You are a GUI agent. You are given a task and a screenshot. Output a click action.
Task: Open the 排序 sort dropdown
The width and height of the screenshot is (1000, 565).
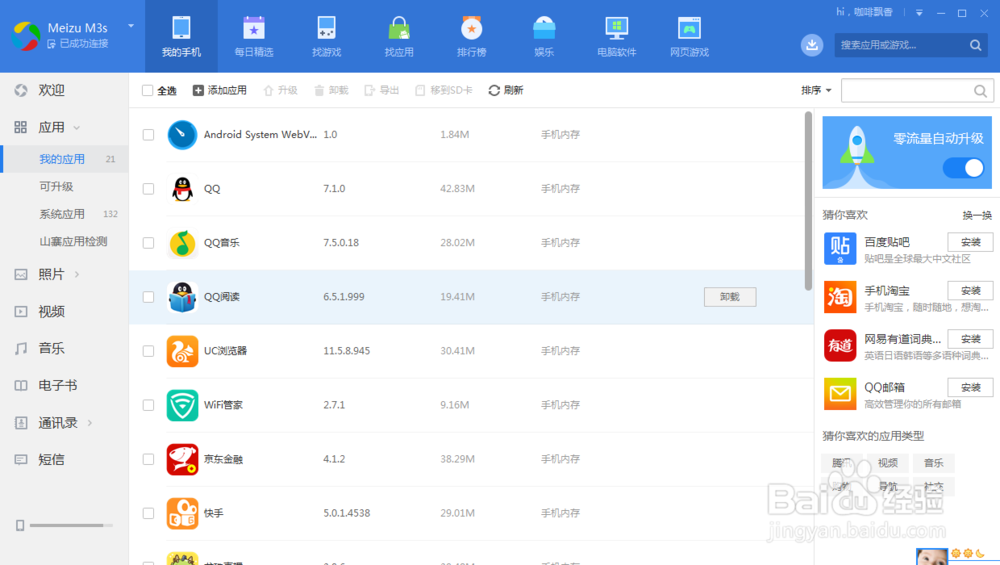(816, 91)
